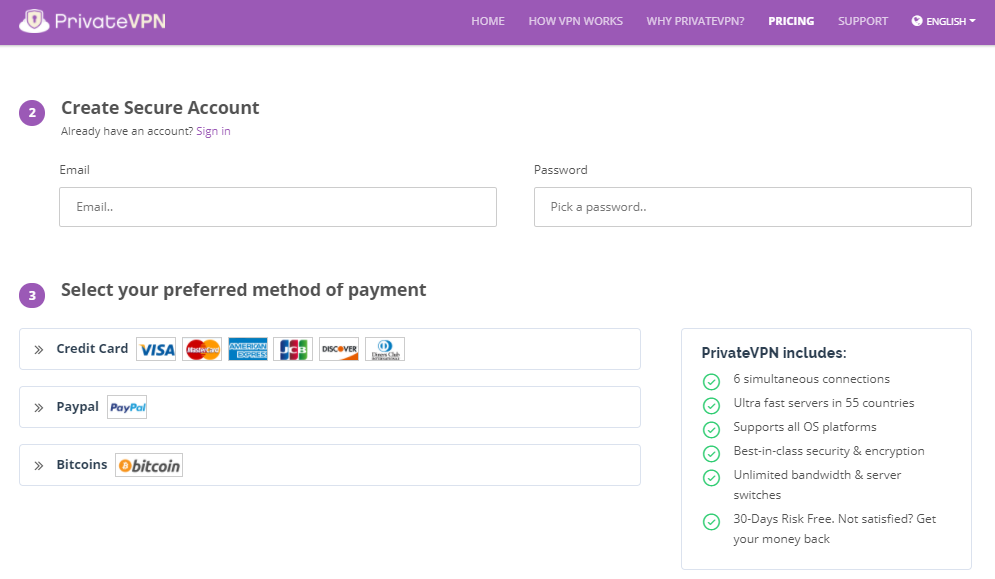Open the SUPPORT menu item
This screenshot has height=579, width=995.
[863, 21]
